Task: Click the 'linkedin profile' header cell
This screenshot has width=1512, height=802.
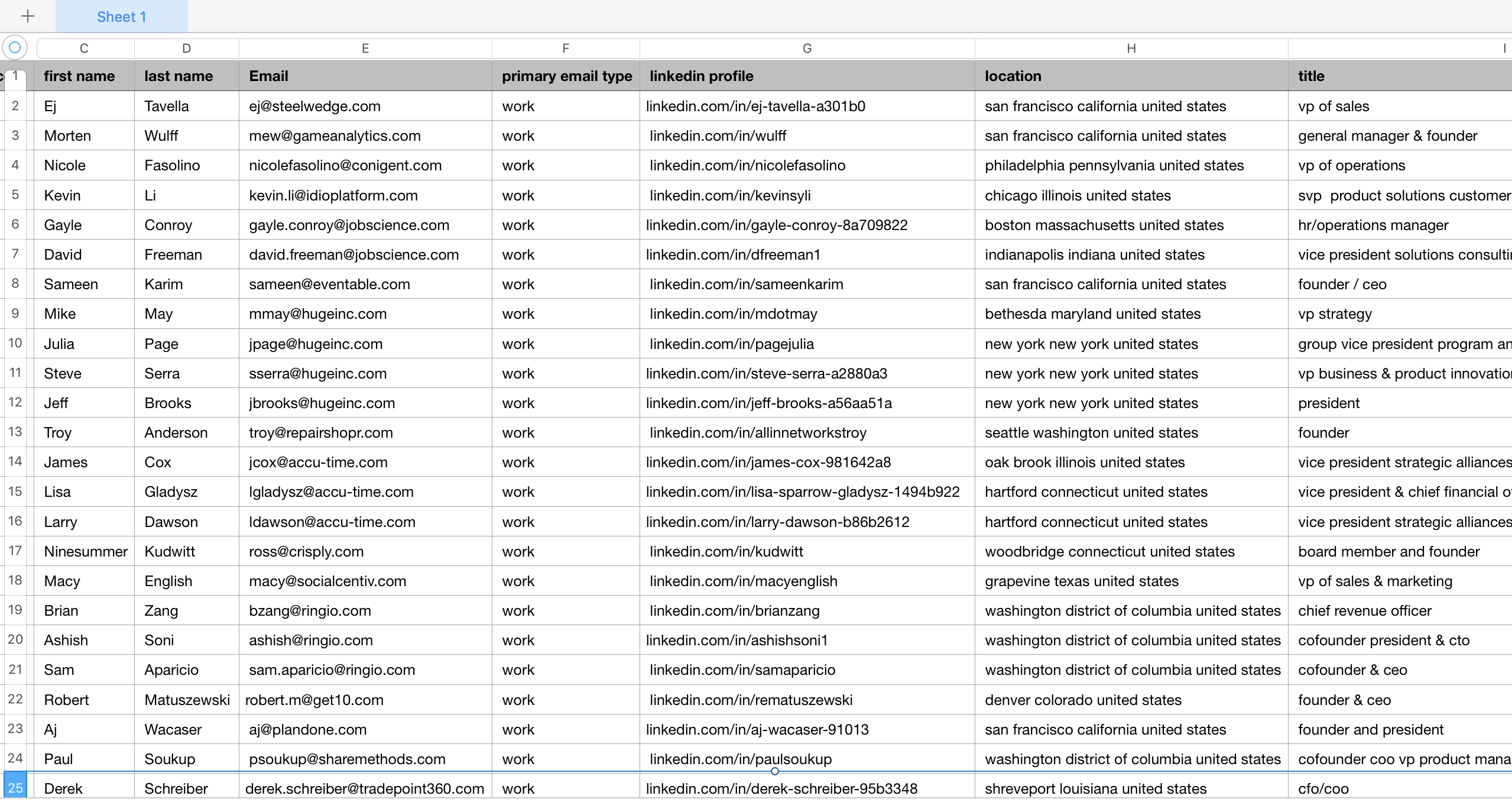Action: point(701,76)
